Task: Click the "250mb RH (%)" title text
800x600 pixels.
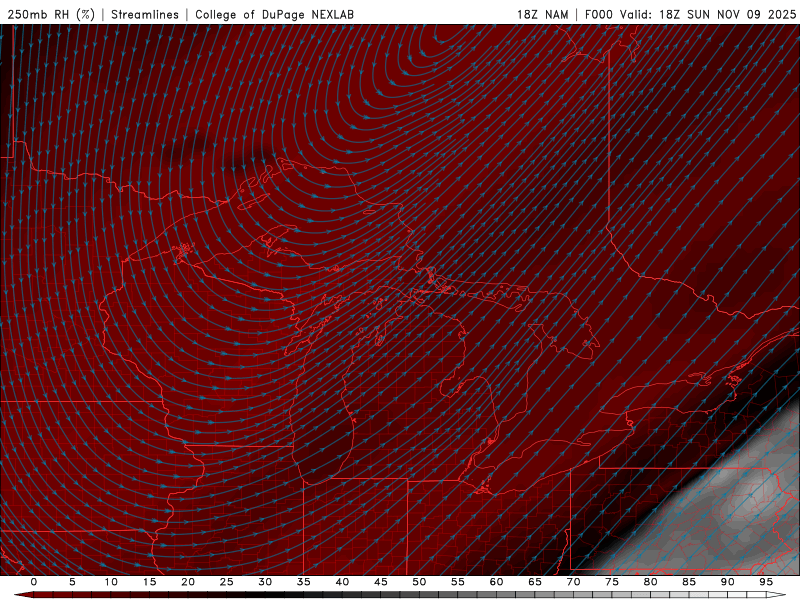Action: click(x=51, y=14)
